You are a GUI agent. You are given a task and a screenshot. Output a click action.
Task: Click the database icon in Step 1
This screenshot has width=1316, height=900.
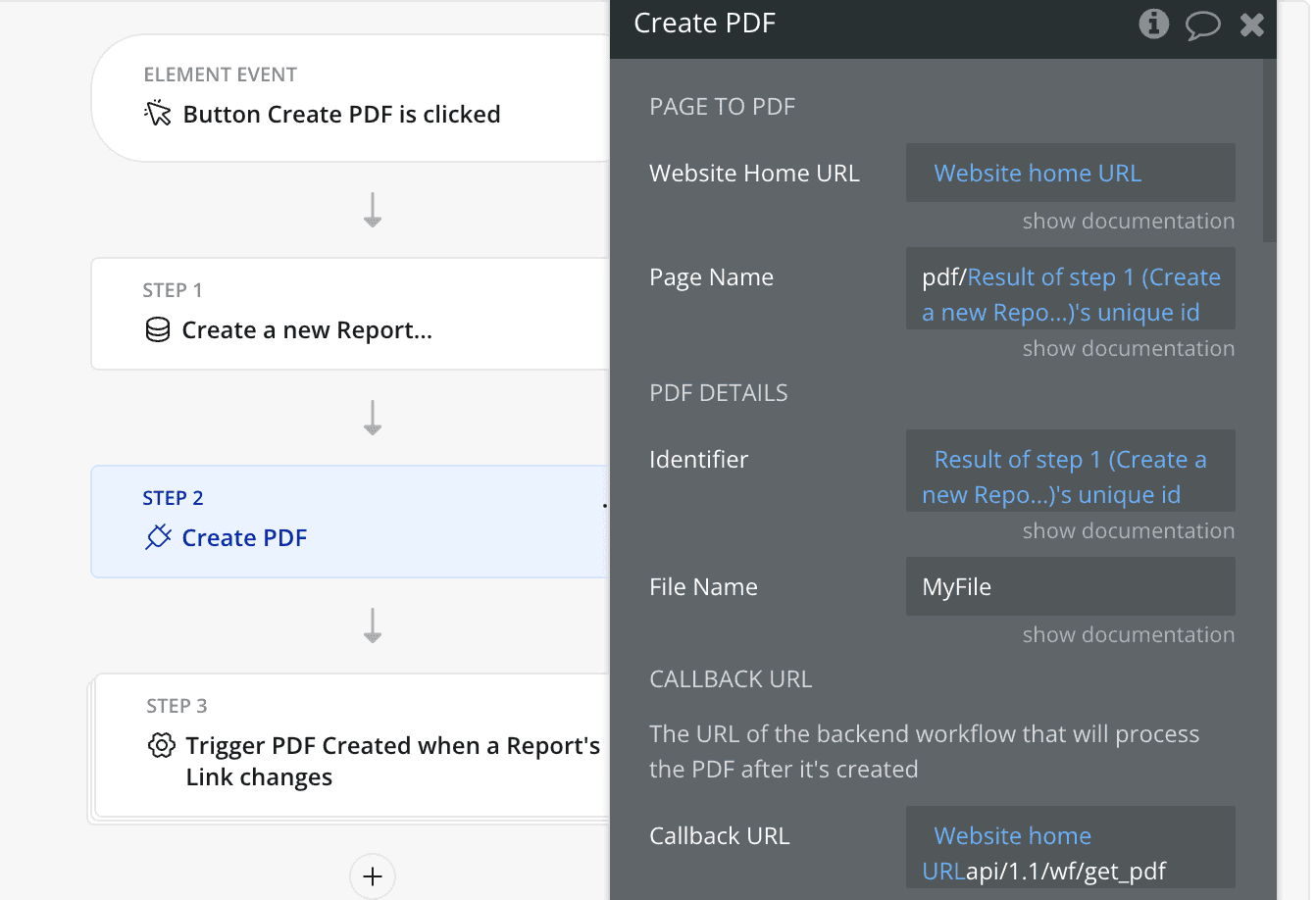pos(158,330)
